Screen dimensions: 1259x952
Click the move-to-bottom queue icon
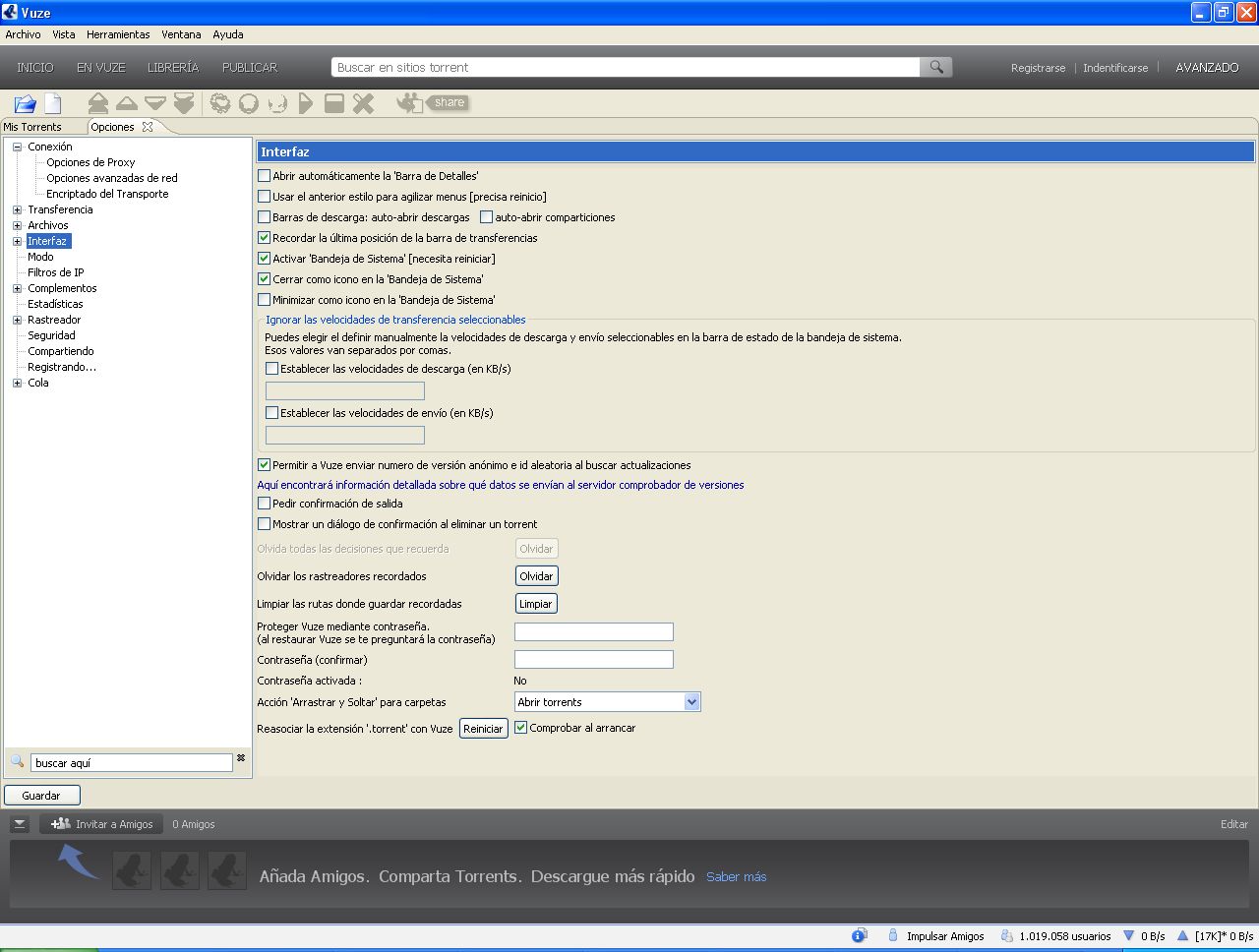pos(184,103)
